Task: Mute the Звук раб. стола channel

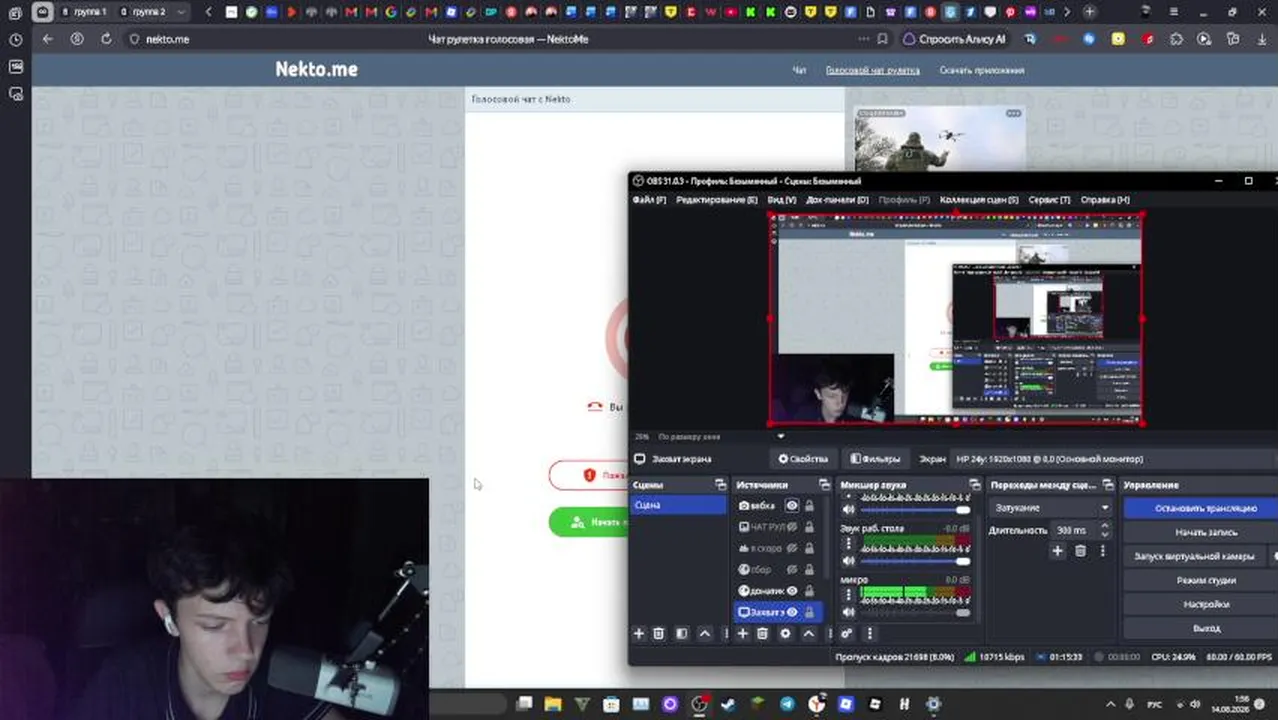Action: pyautogui.click(x=849, y=561)
